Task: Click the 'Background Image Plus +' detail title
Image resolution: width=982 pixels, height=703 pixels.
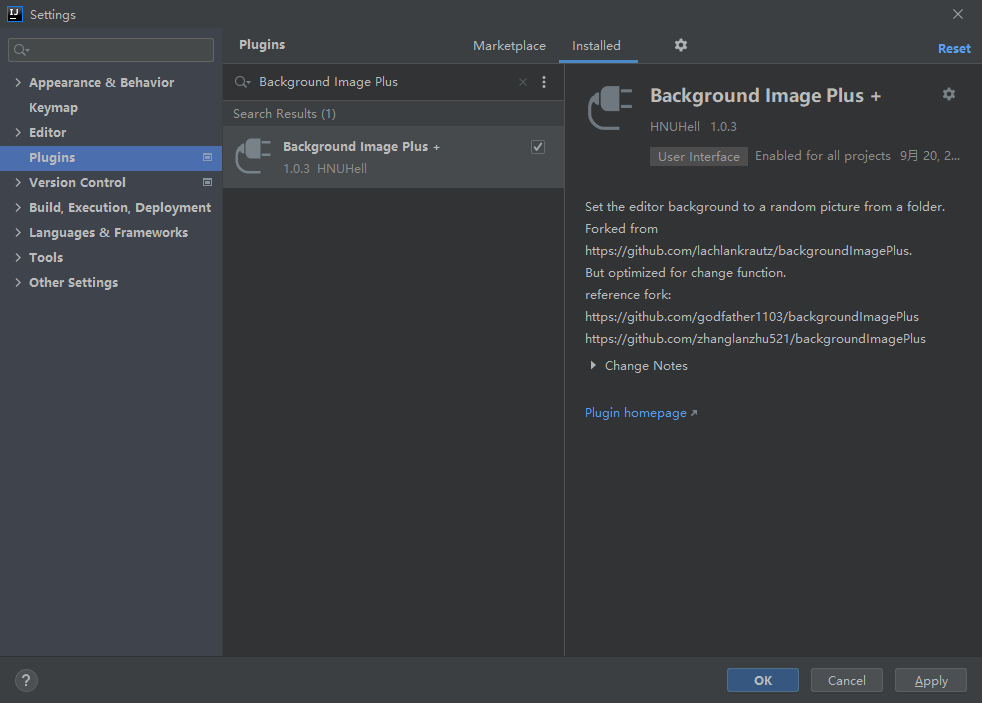Action: pos(765,95)
